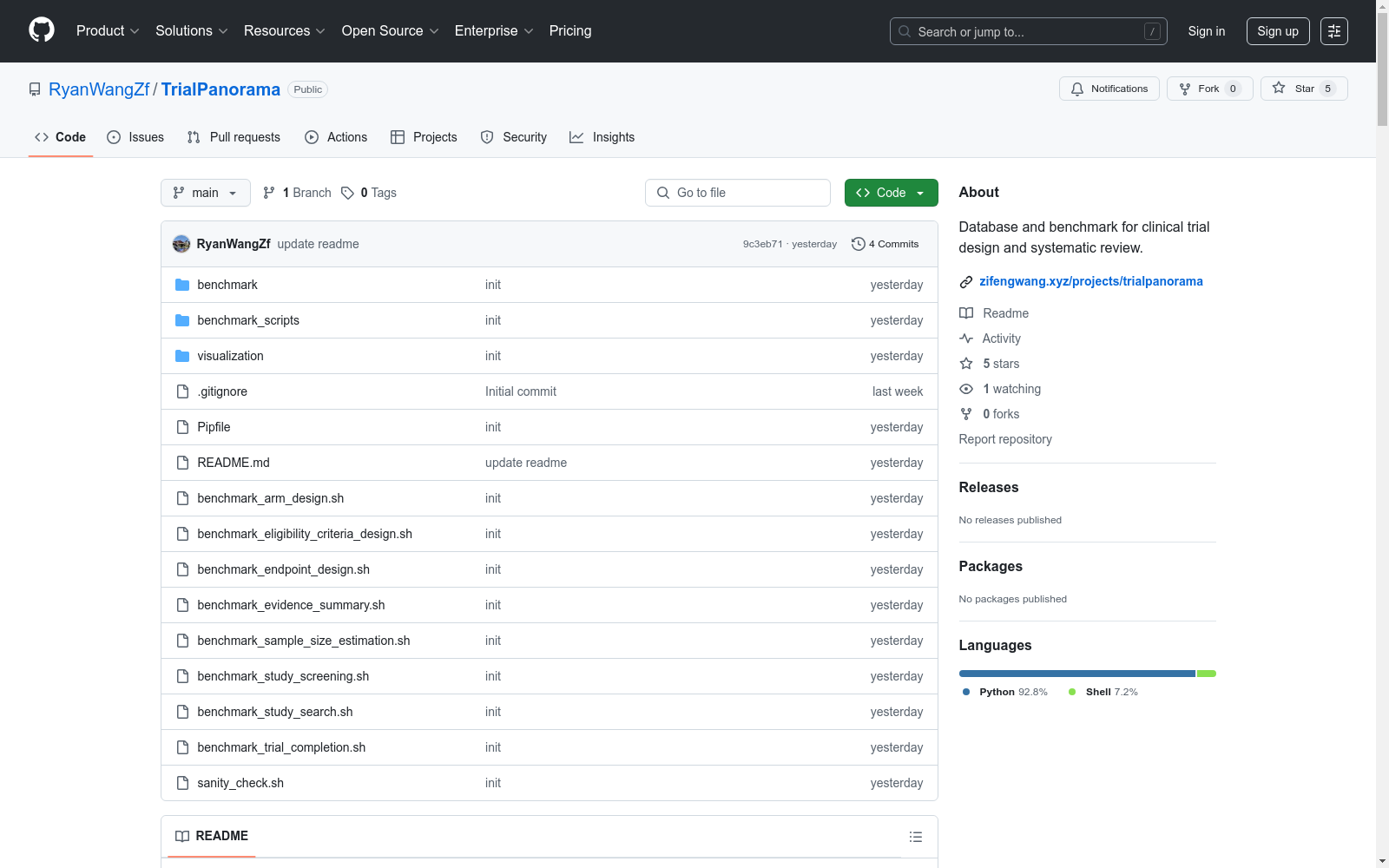Switch to the Actions tab
Viewport: 1389px width, 868px height.
336,137
